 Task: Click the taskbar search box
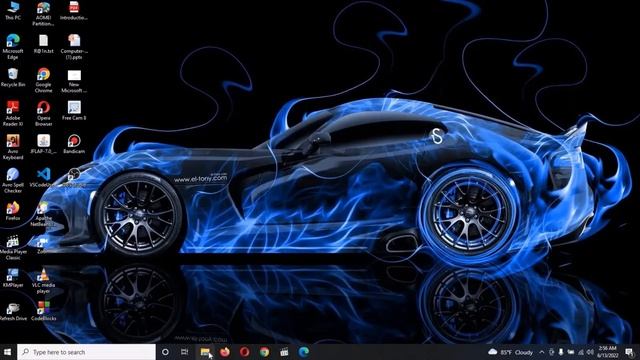pyautogui.click(x=87, y=352)
